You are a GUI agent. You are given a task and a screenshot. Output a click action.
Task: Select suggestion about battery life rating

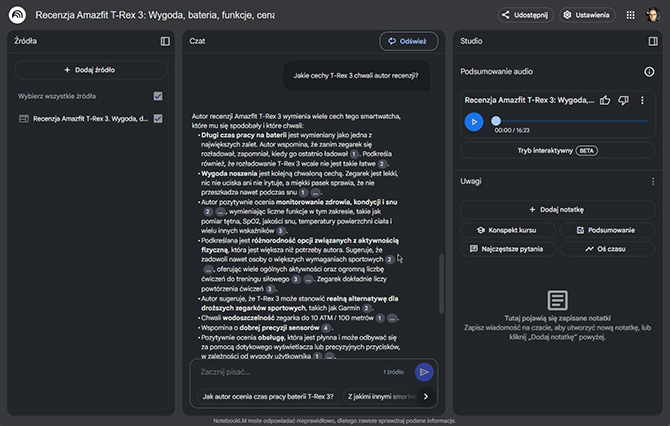(268, 397)
